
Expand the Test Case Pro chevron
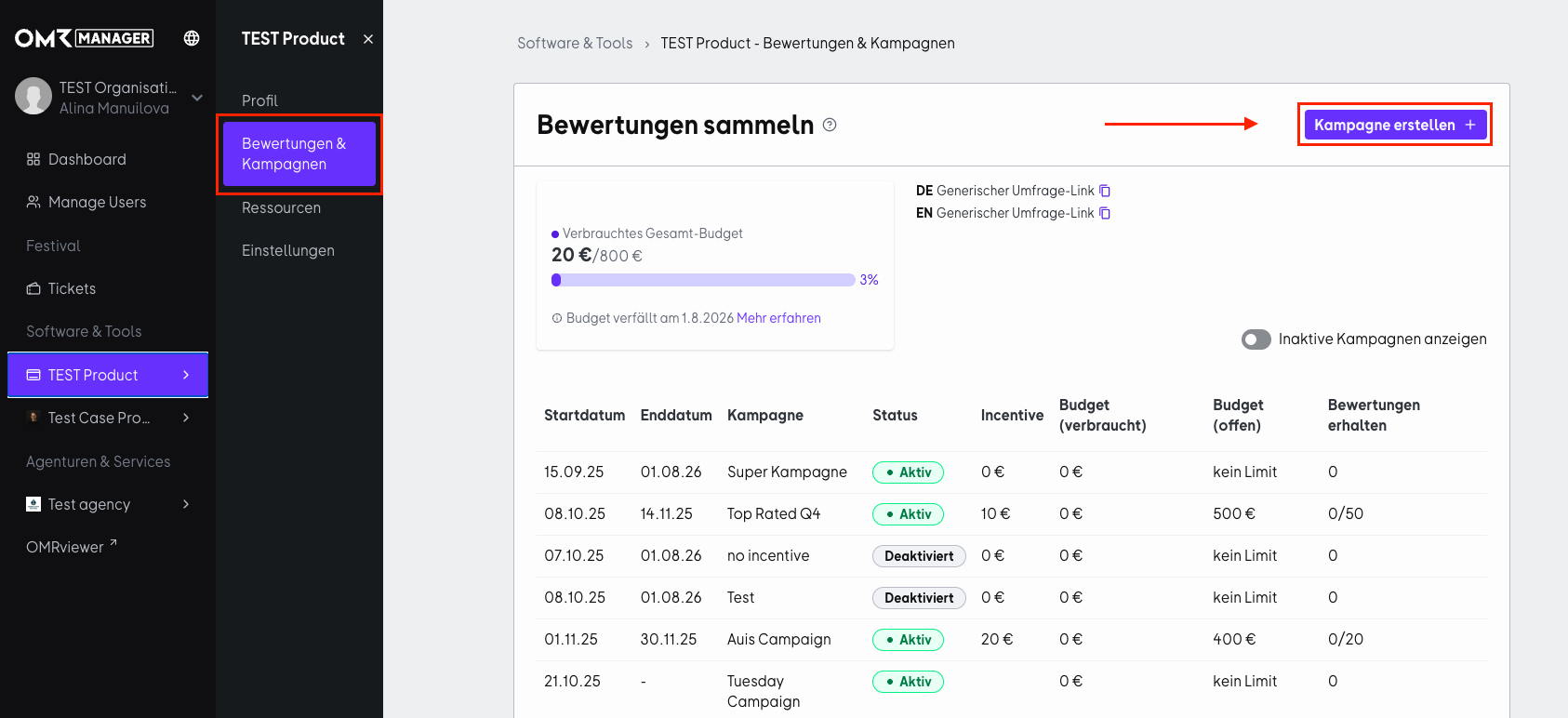coord(186,418)
